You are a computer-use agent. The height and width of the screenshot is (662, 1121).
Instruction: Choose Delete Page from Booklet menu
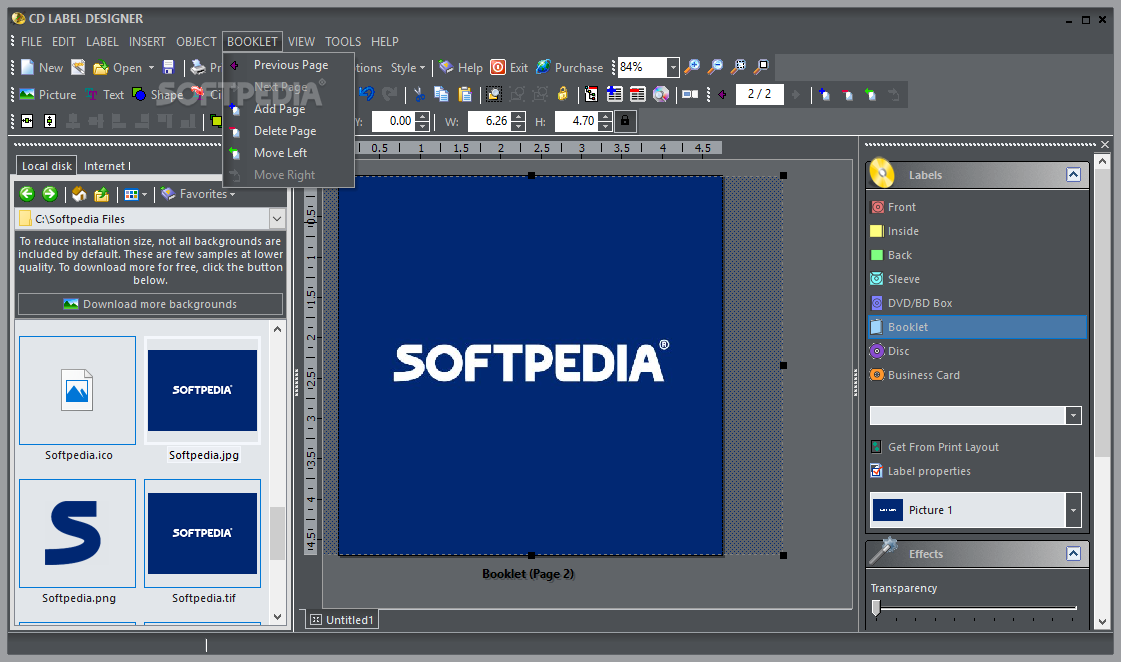[x=289, y=131]
